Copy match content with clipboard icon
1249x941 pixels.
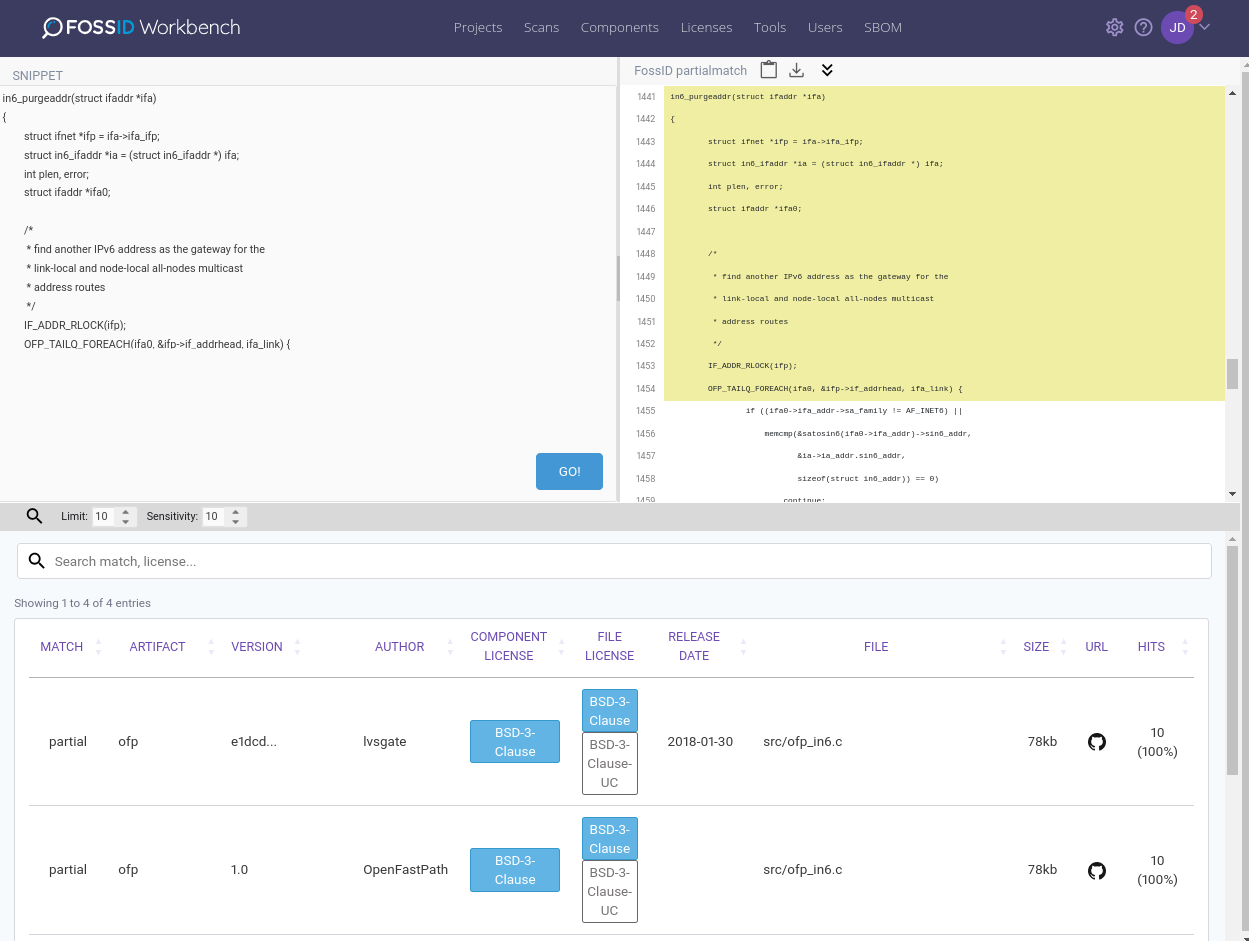point(768,70)
